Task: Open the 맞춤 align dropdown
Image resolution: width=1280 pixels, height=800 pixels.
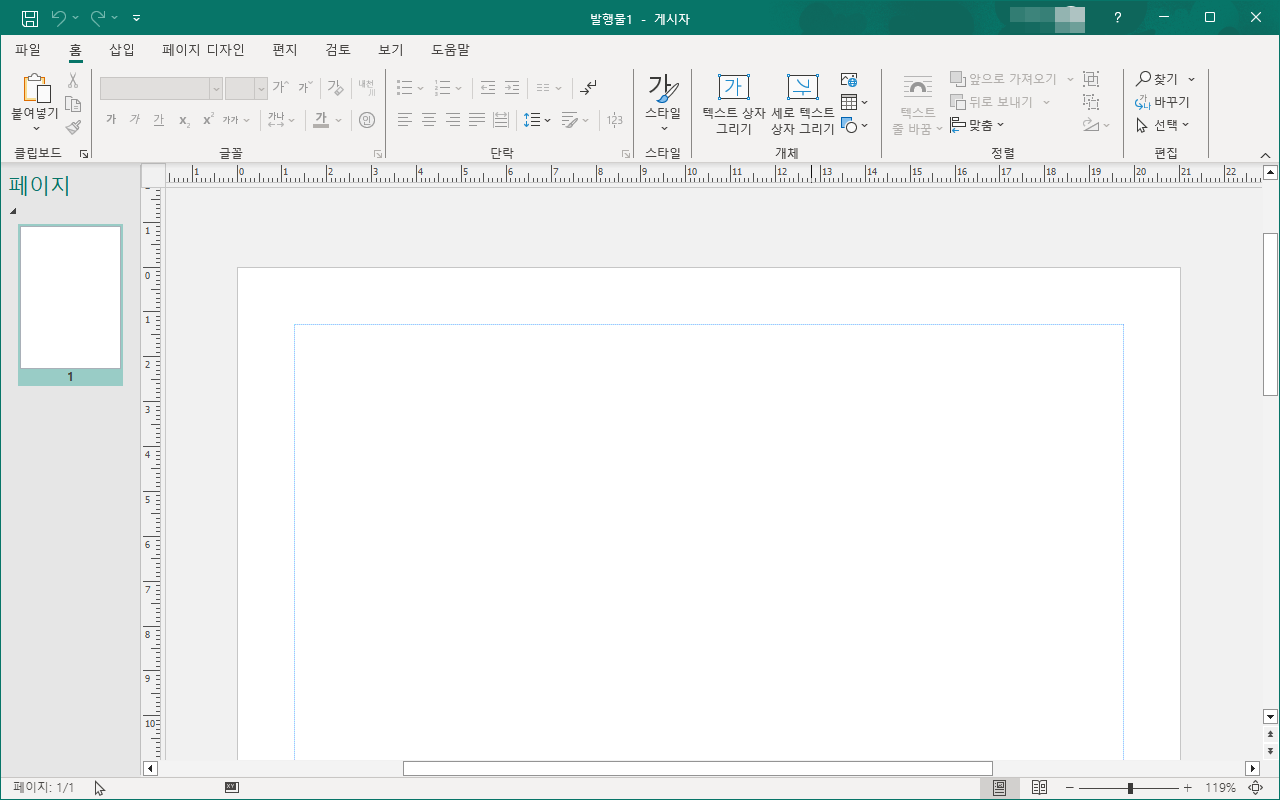Action: click(x=977, y=125)
